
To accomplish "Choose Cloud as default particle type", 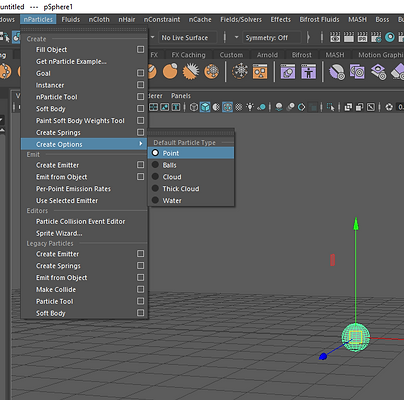I will [x=191, y=177].
